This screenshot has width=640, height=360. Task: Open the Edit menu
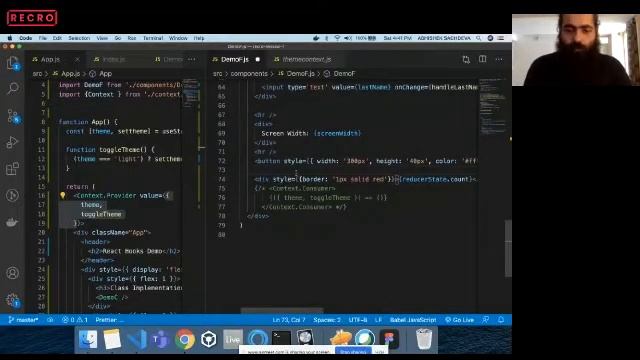(57, 38)
